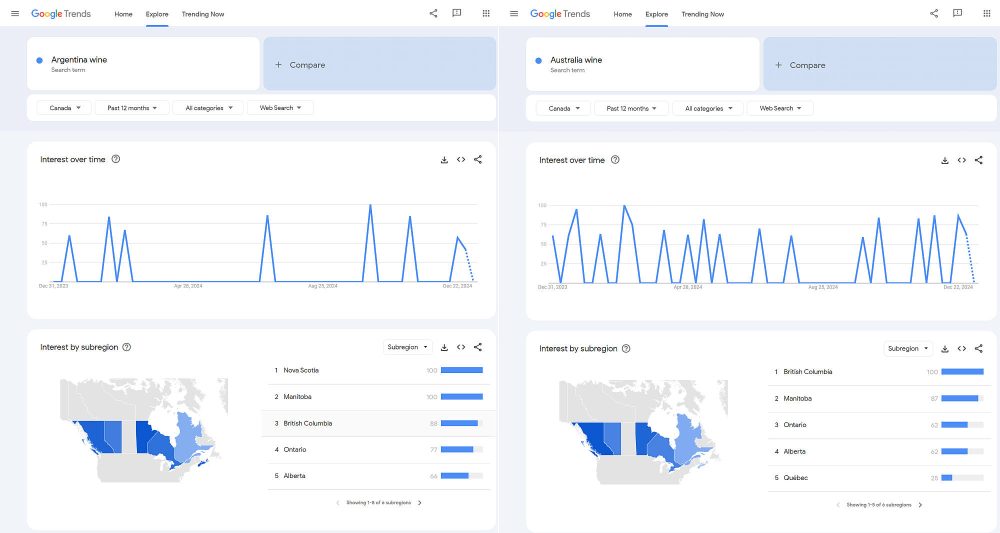Select Alberta row in Argentina subregions
This screenshot has height=533, width=1000.
(378, 476)
